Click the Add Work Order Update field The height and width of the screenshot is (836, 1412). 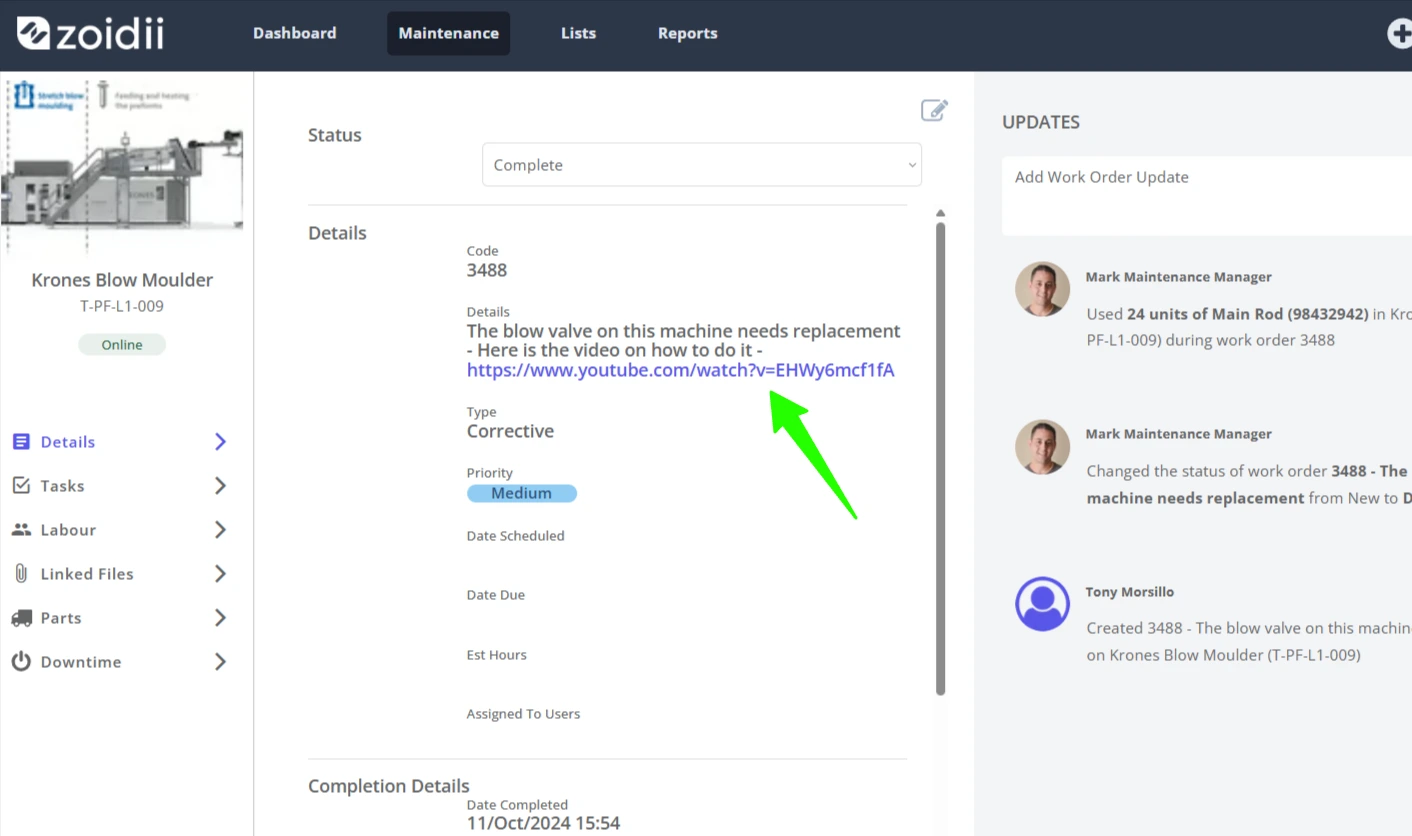(x=1207, y=196)
